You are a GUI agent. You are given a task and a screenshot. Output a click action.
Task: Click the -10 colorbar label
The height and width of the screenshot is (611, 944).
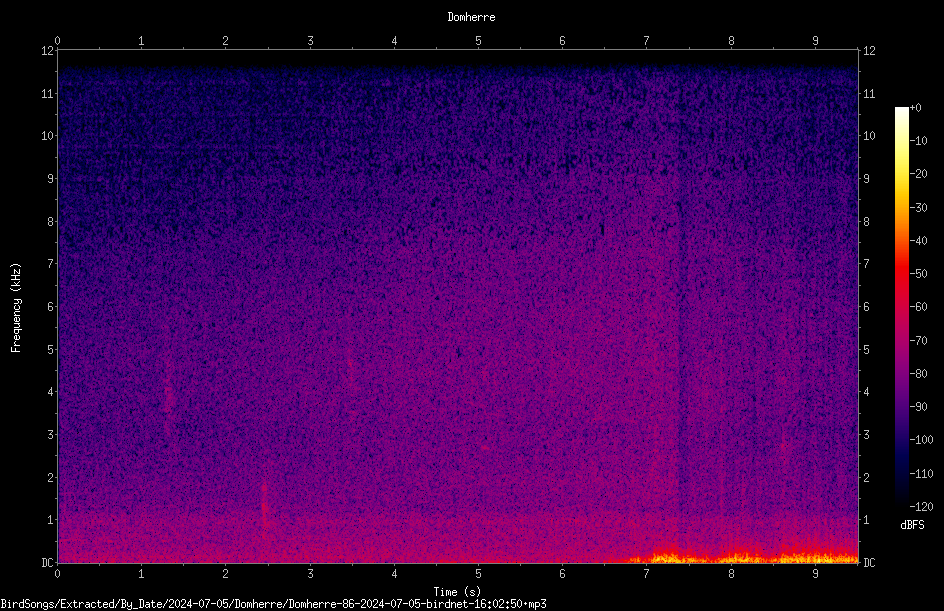(x=918, y=141)
